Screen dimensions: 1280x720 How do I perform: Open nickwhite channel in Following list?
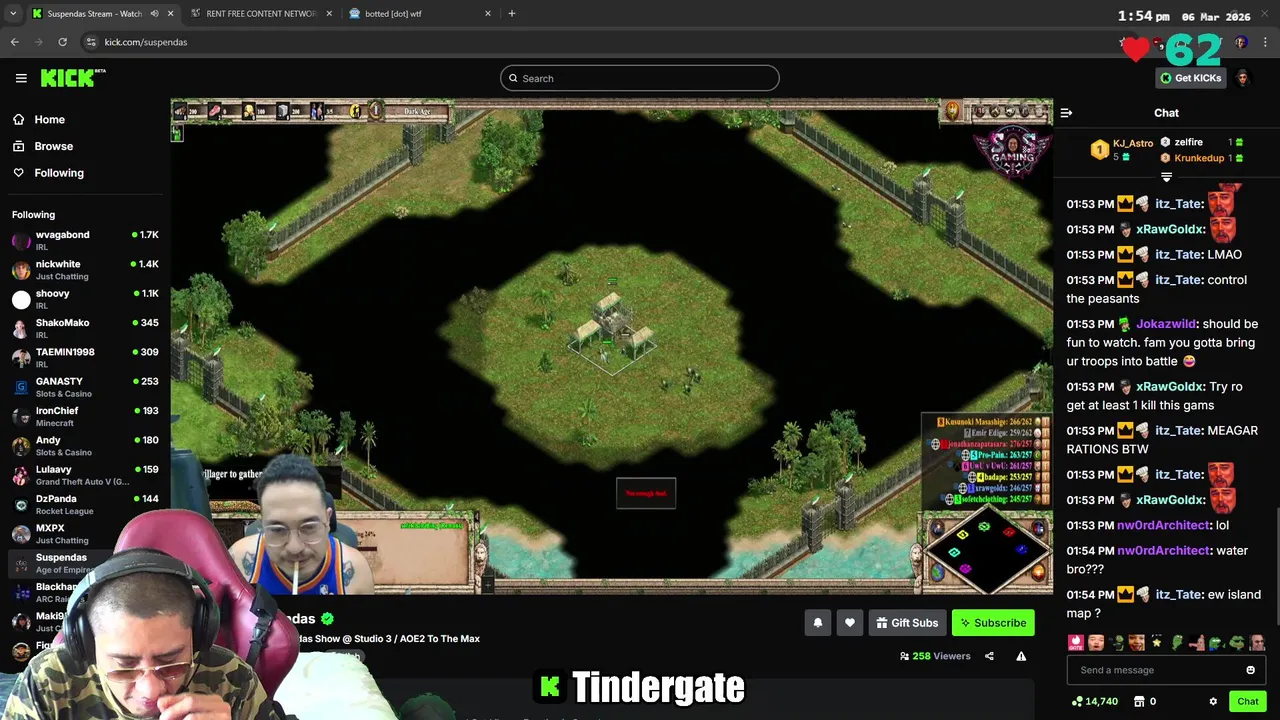(x=85, y=270)
